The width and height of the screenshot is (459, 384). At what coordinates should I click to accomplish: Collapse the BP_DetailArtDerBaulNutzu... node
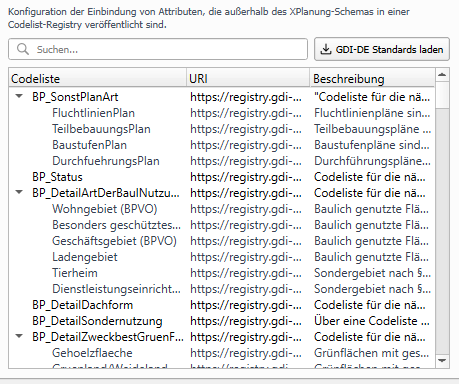point(19,193)
